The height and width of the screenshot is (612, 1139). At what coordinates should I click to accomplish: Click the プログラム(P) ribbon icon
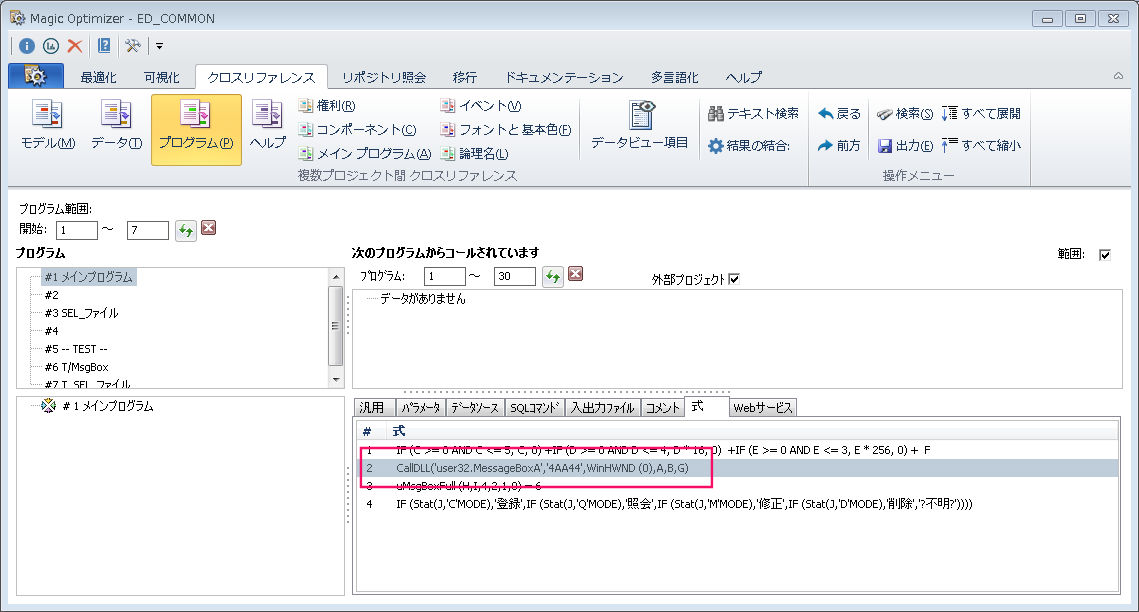coord(196,129)
